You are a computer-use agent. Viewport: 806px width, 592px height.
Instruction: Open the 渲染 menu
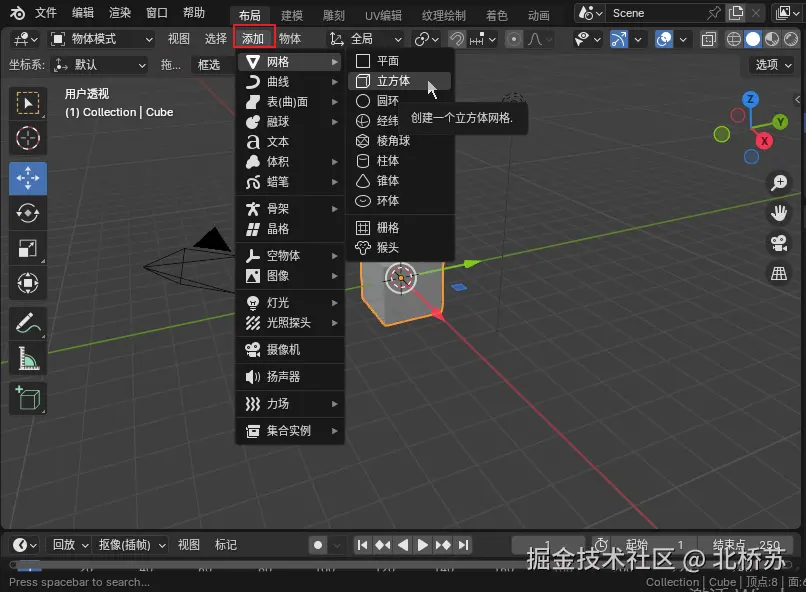[120, 13]
